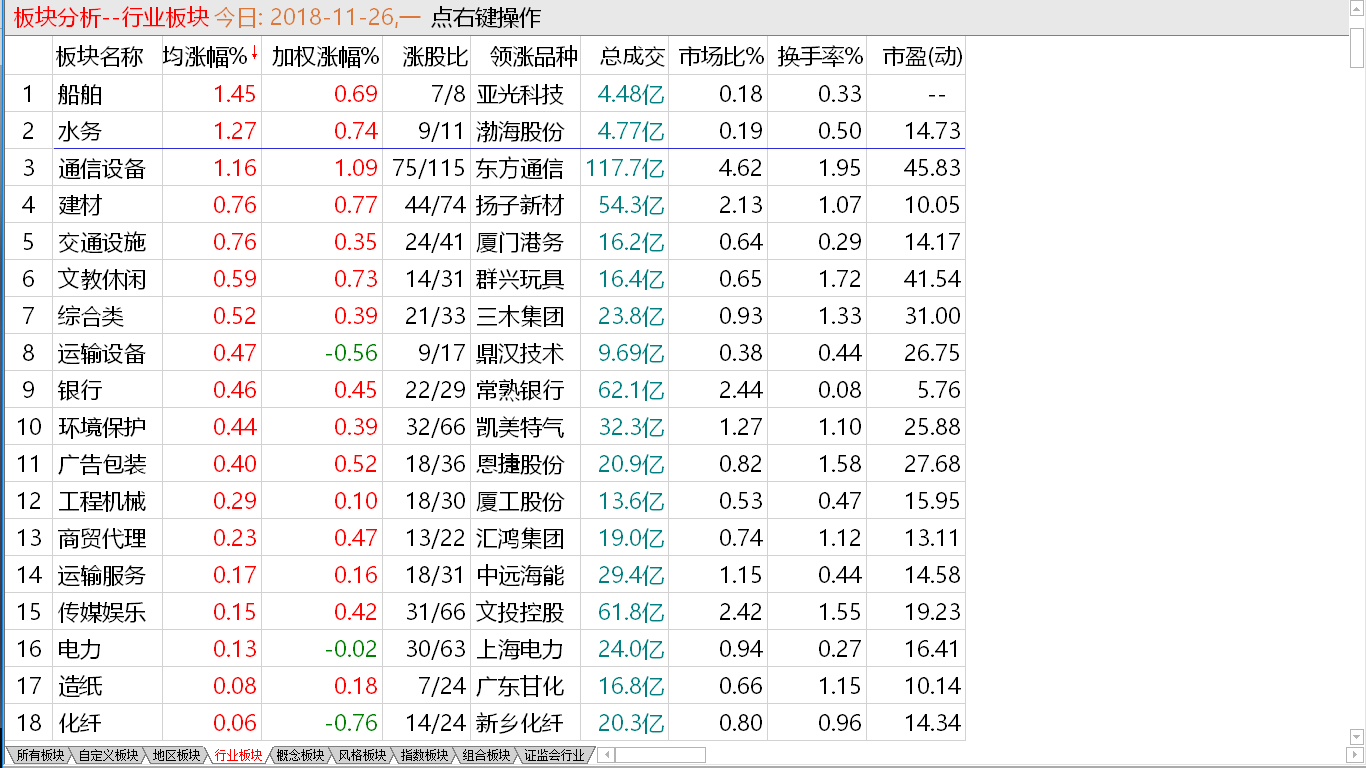Select the 环境保护 sector name
Viewport: 1366px width, 768px height.
[102, 427]
